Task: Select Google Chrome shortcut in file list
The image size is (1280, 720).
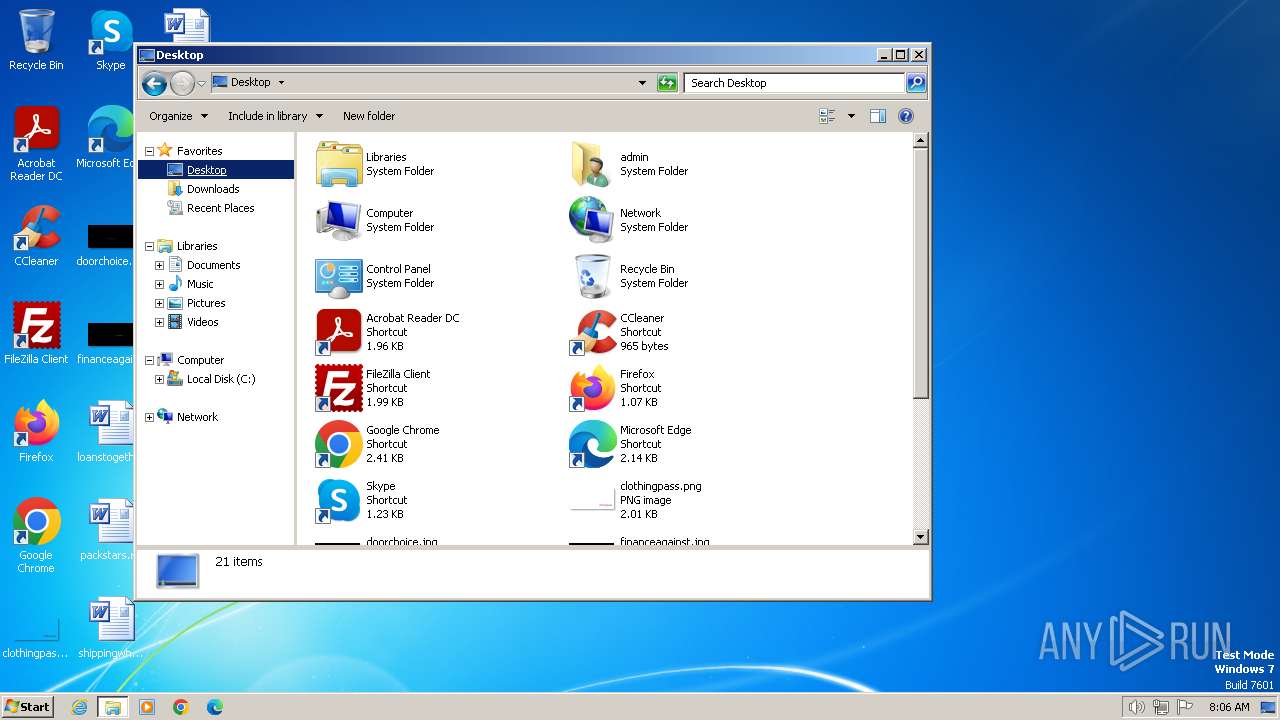Action: pyautogui.click(x=339, y=444)
